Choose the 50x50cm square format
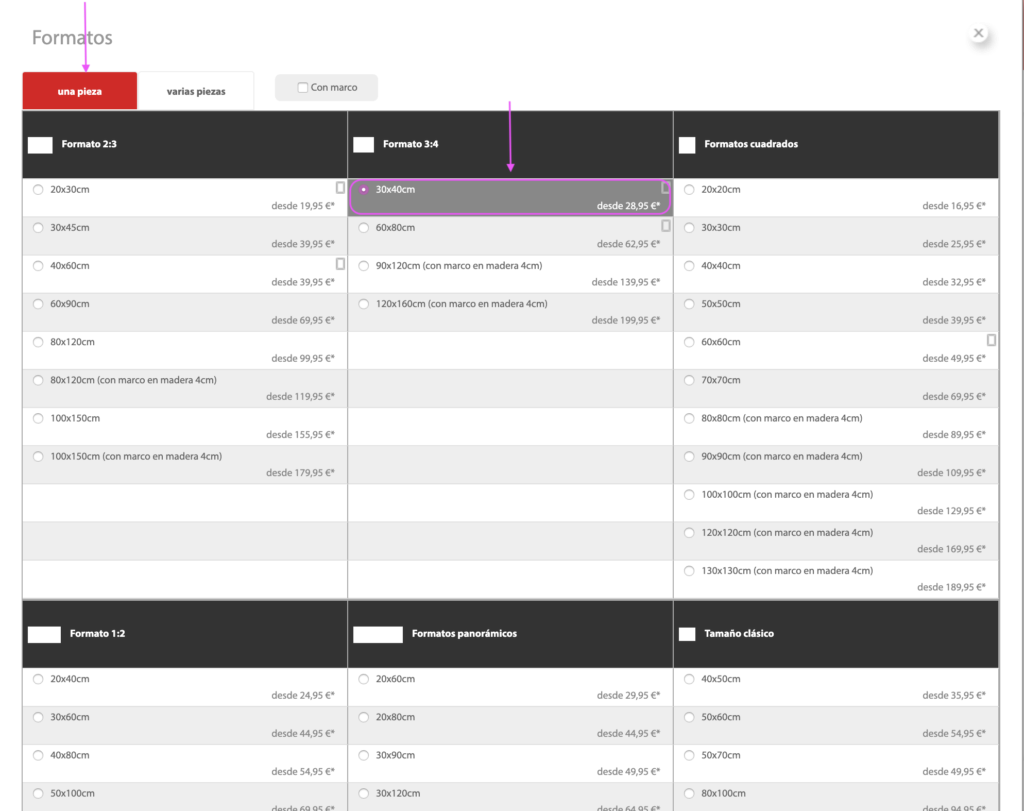This screenshot has width=1024, height=811. [x=836, y=312]
